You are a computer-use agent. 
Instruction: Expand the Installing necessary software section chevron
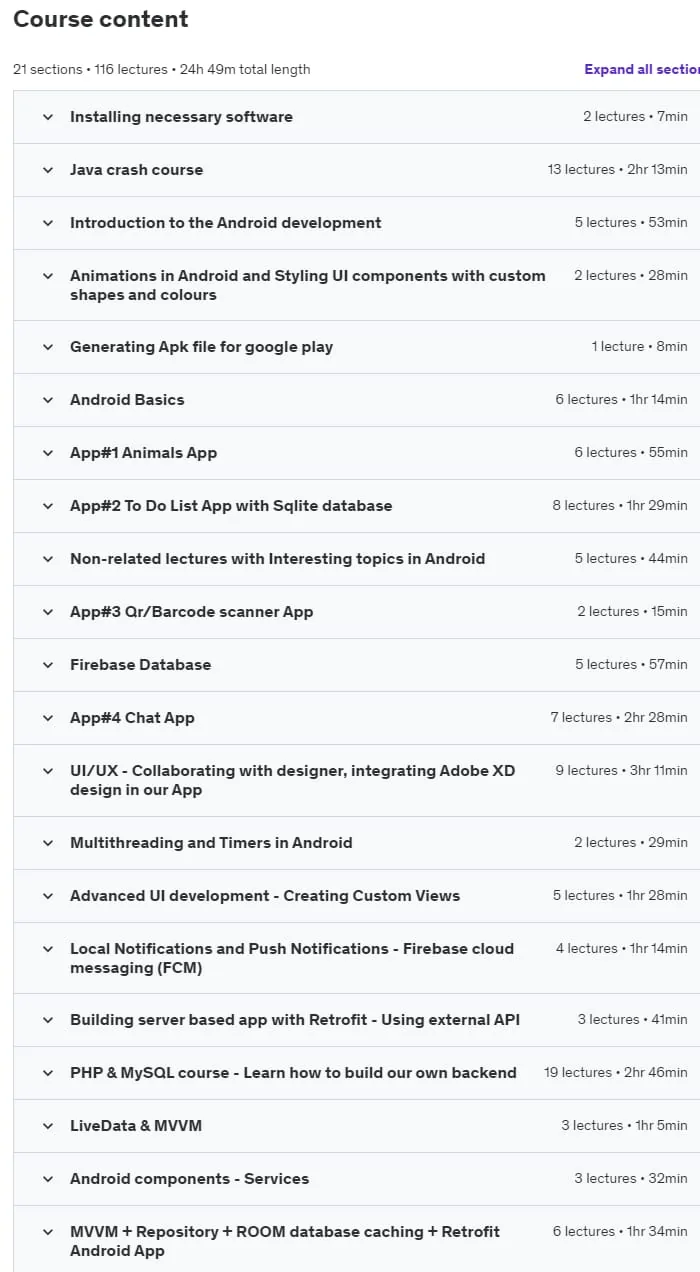tap(47, 117)
